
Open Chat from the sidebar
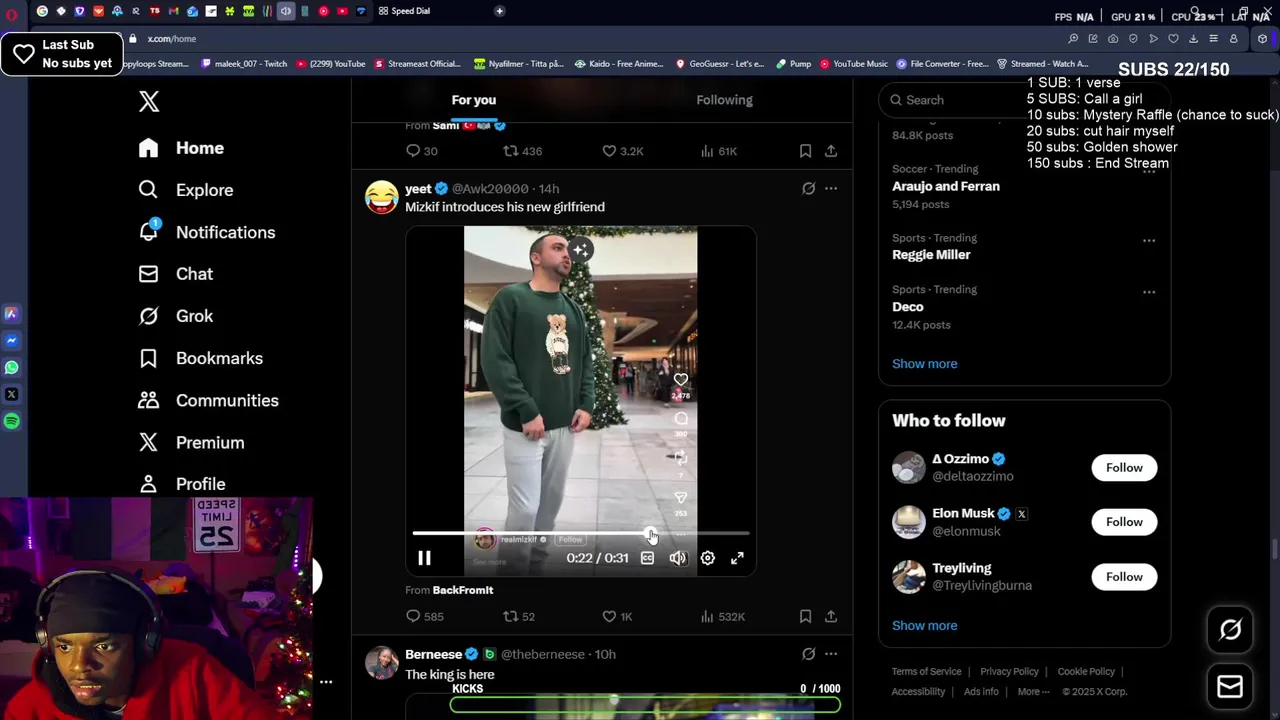pos(176,274)
